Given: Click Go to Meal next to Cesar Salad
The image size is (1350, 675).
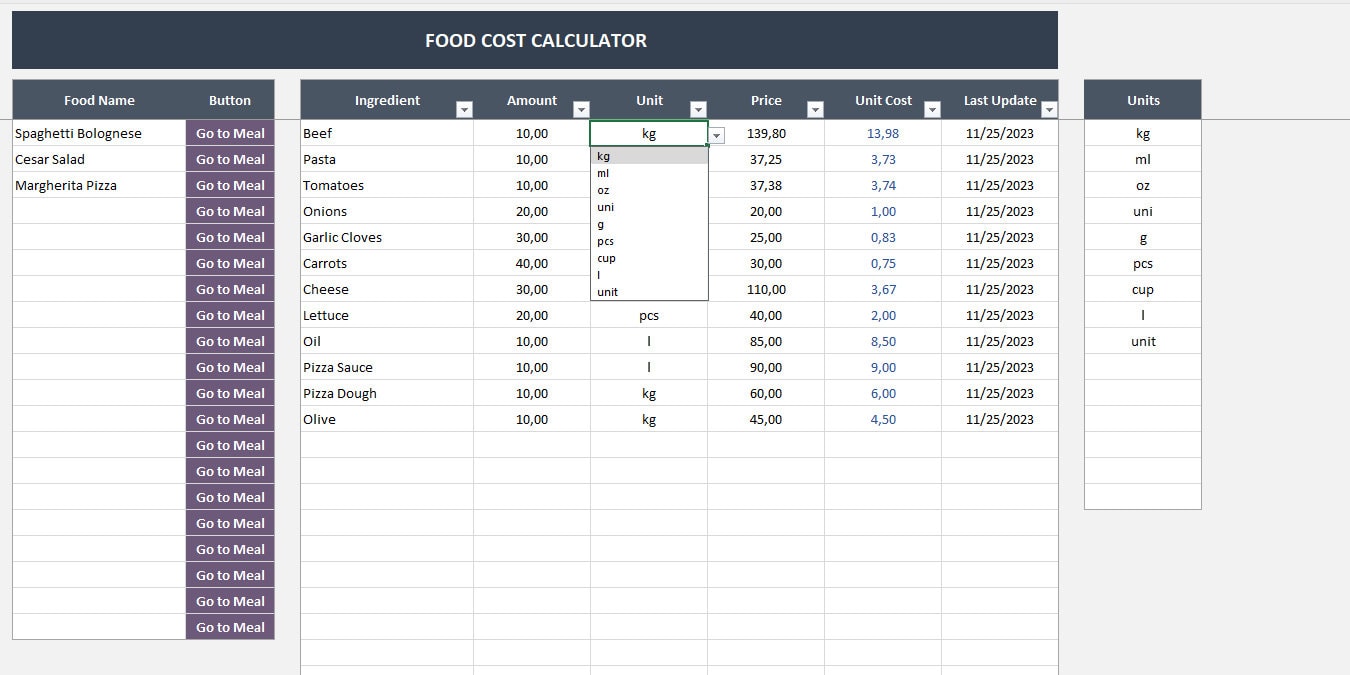Looking at the screenshot, I should tap(229, 159).
